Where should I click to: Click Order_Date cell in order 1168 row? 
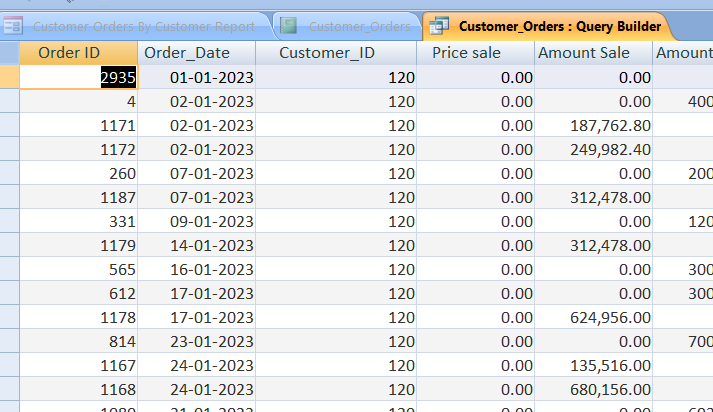196,390
